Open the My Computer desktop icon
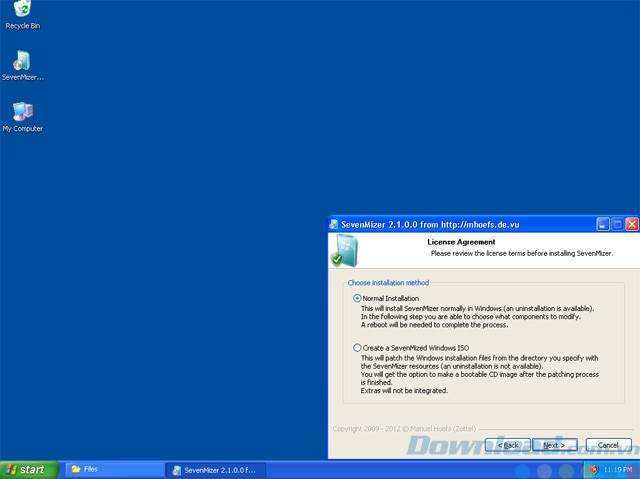The width and height of the screenshot is (640, 479). coord(22,112)
